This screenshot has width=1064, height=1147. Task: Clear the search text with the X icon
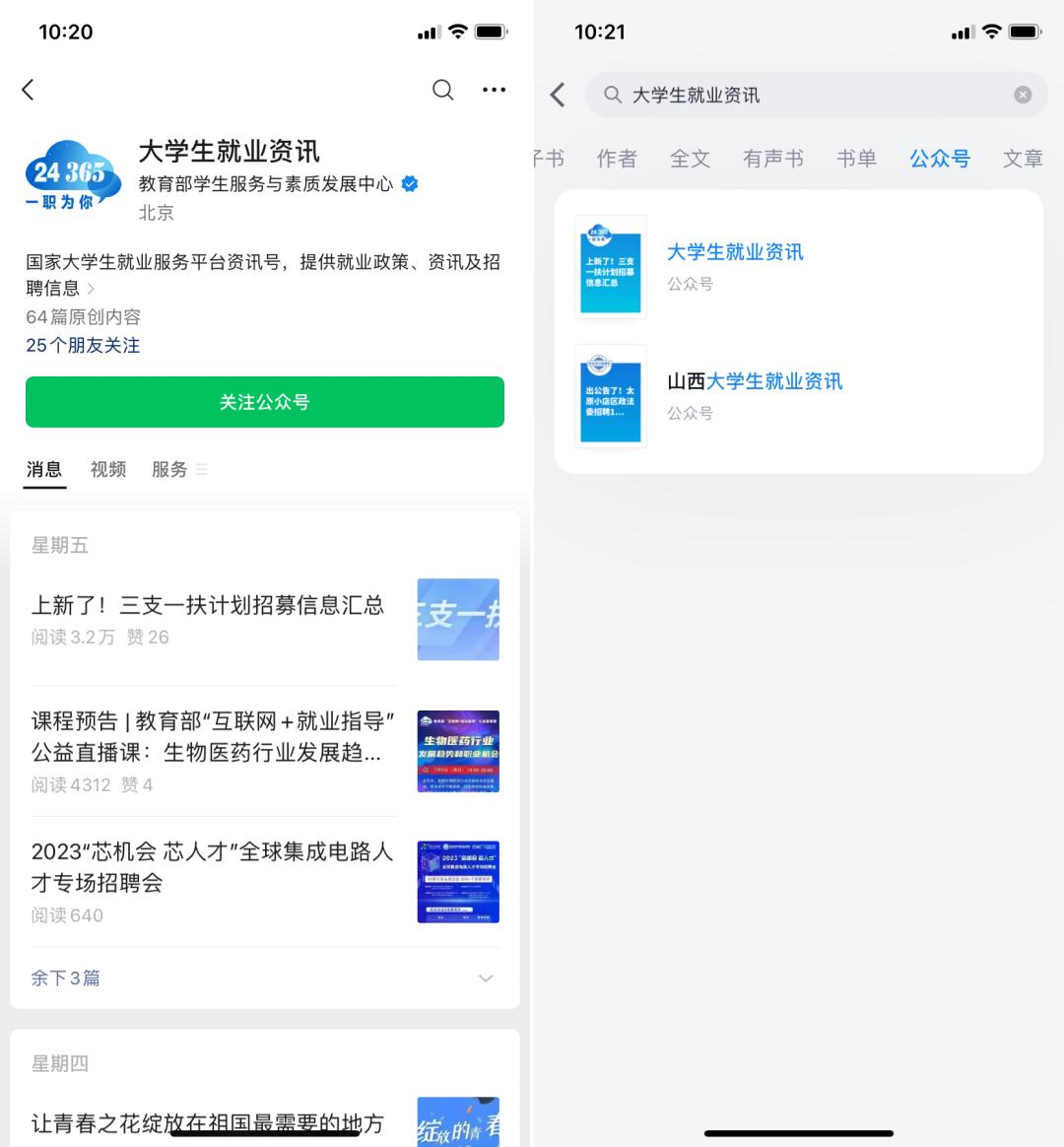point(1023,95)
